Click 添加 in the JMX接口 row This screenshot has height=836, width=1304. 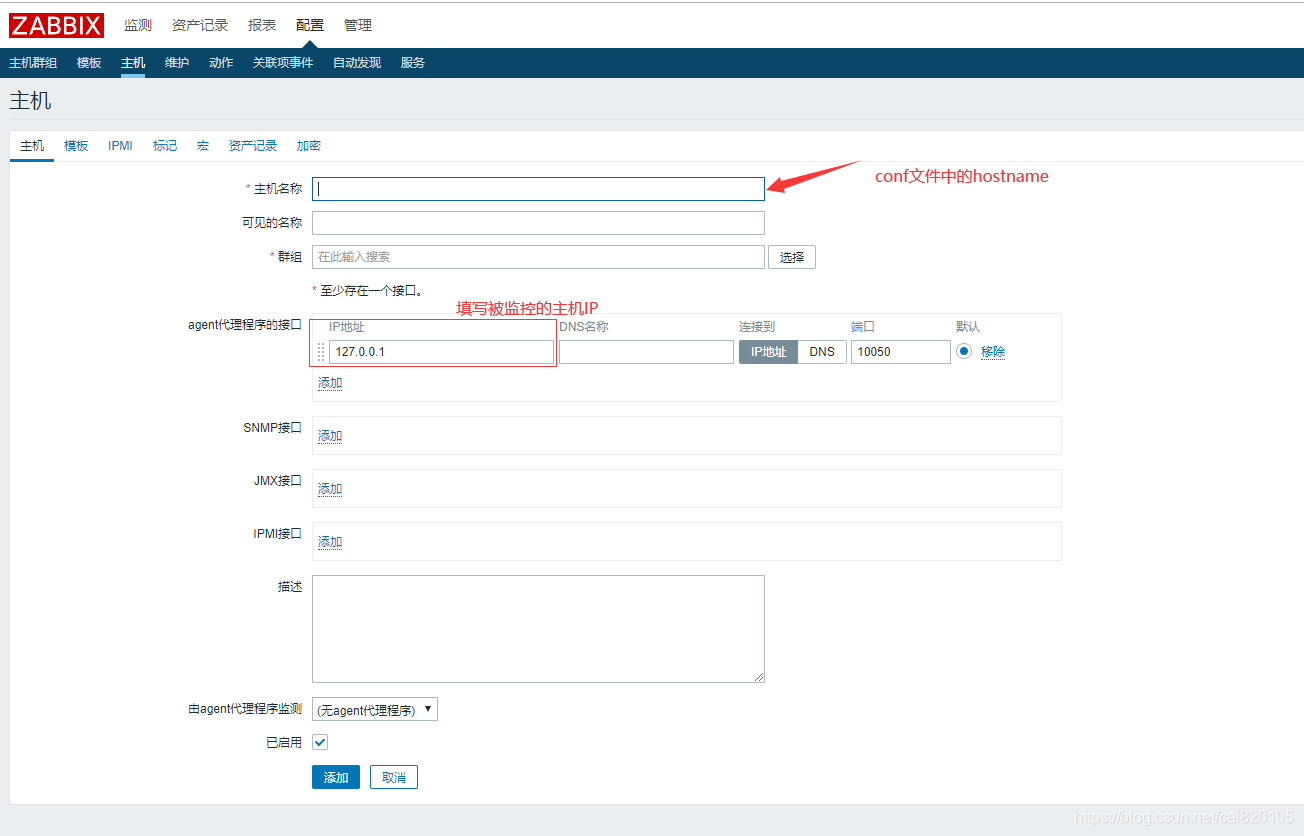click(330, 489)
